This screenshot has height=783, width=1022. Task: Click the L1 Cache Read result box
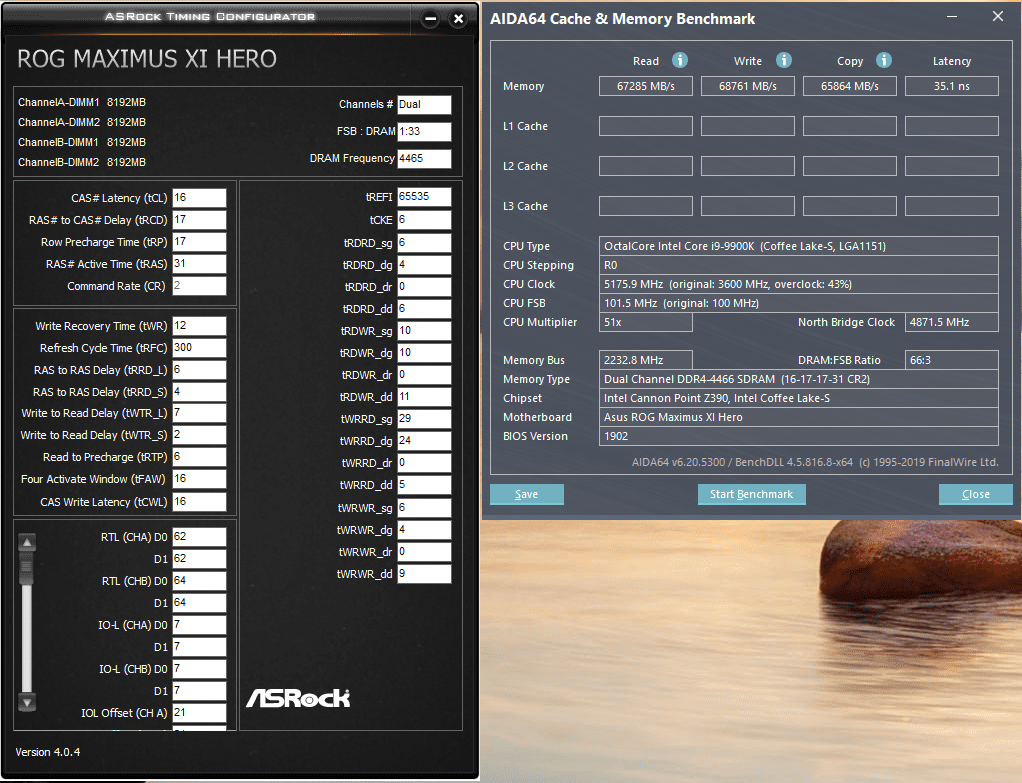[646, 126]
